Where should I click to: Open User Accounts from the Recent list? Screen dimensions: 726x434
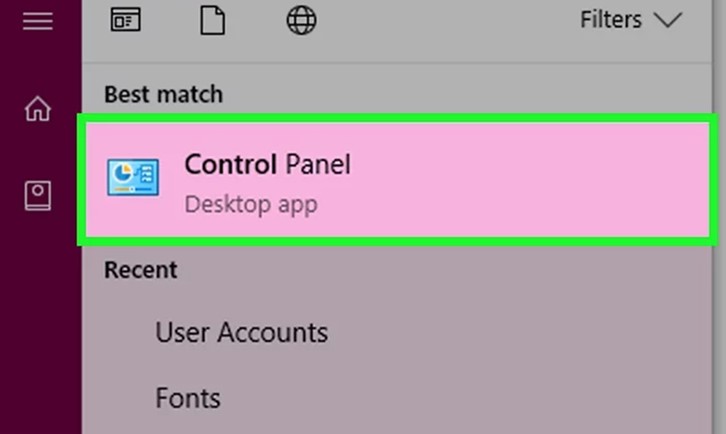[241, 332]
